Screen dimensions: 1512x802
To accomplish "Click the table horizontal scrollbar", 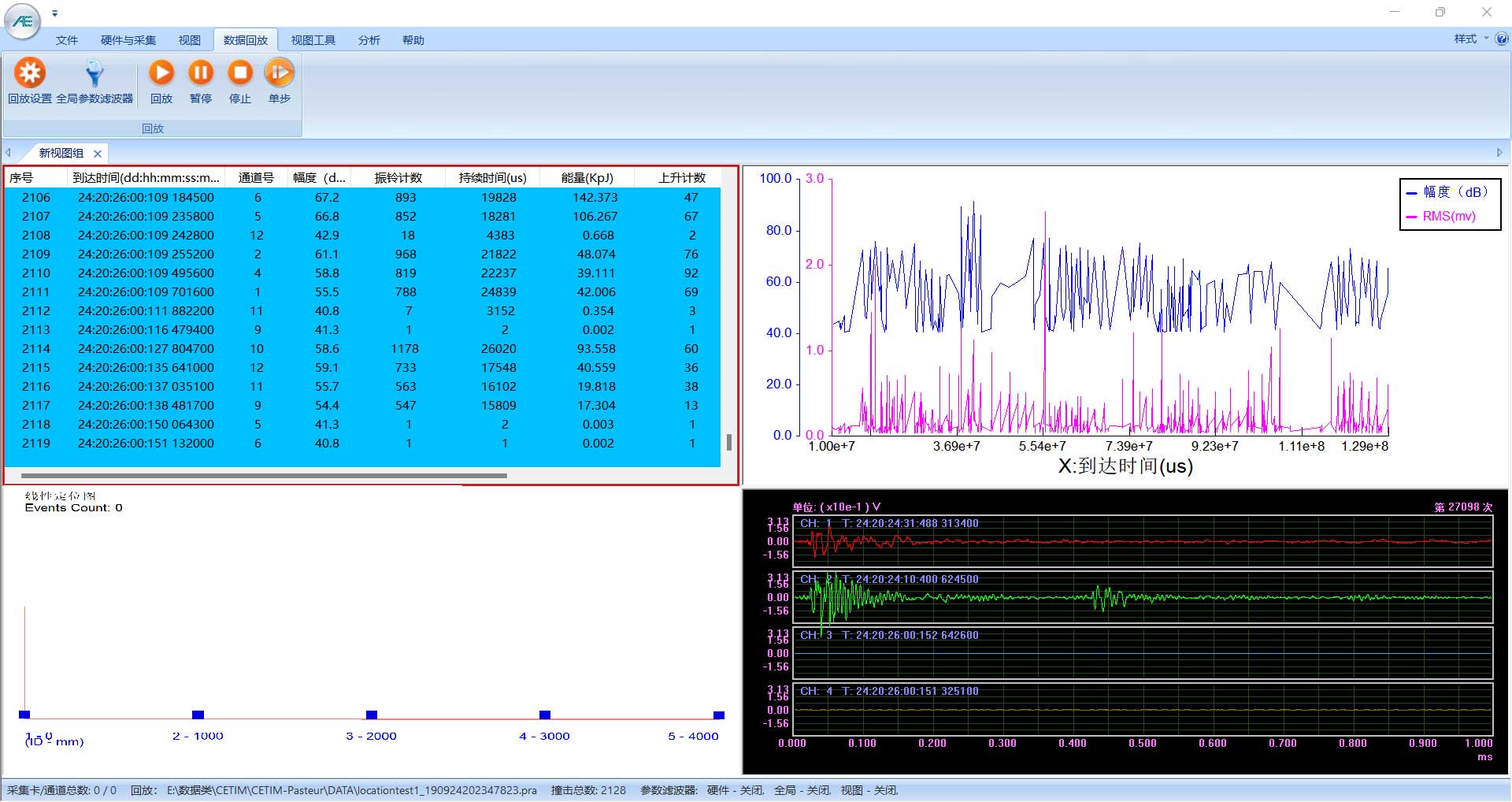I will coord(264,476).
